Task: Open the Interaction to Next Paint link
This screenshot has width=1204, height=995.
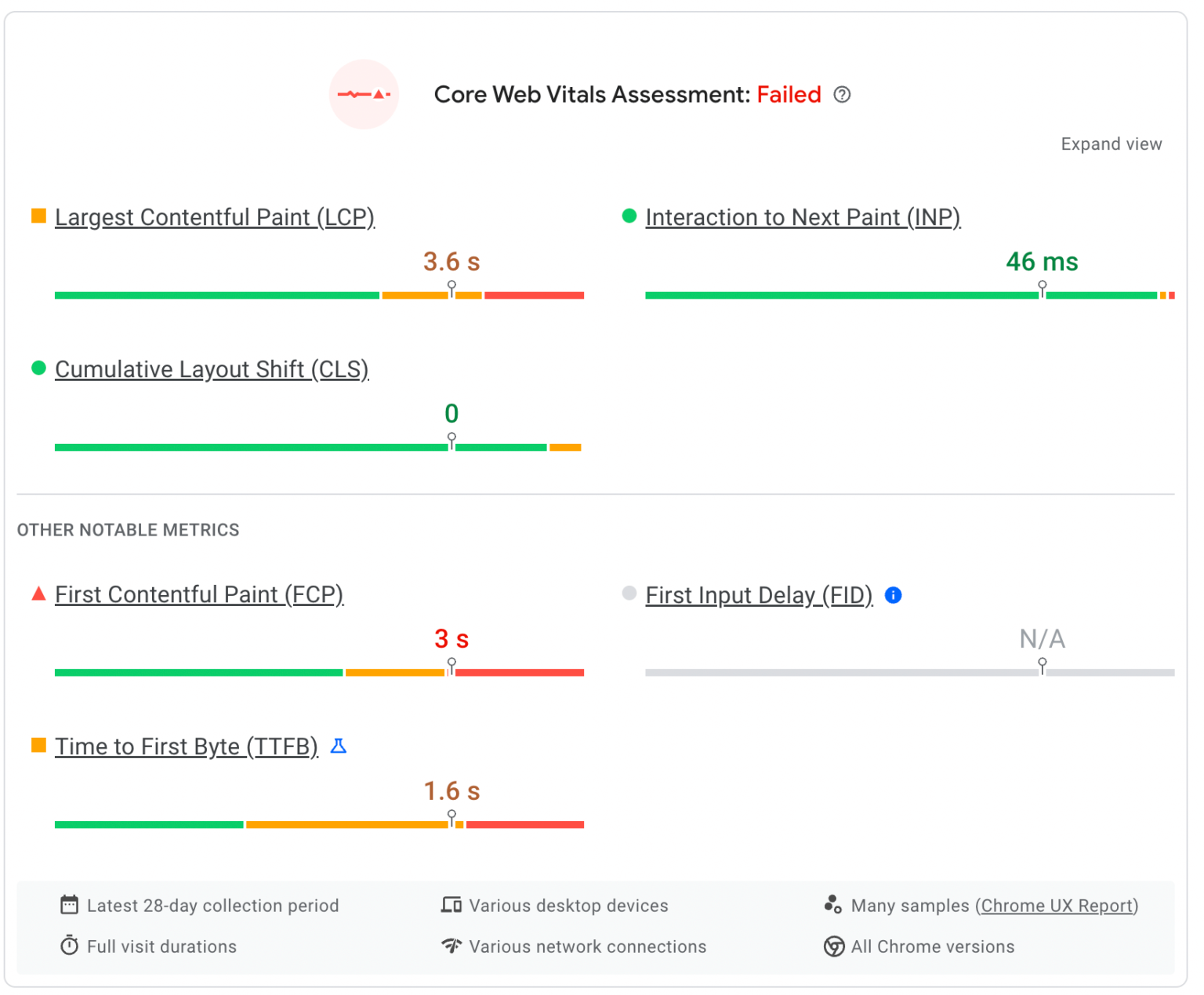Action: tap(803, 217)
